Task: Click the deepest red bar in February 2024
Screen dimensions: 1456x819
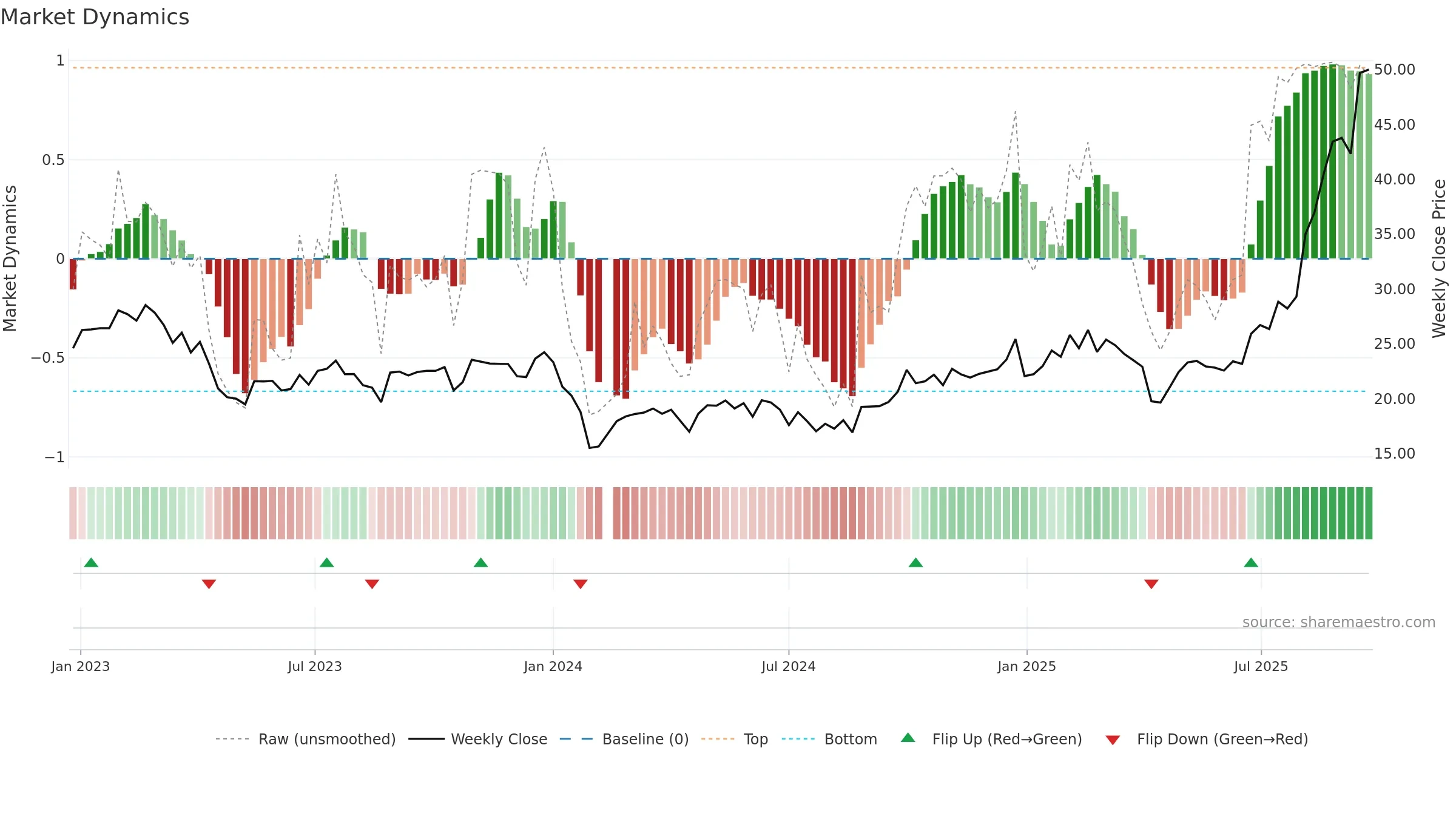Action: (x=625, y=329)
